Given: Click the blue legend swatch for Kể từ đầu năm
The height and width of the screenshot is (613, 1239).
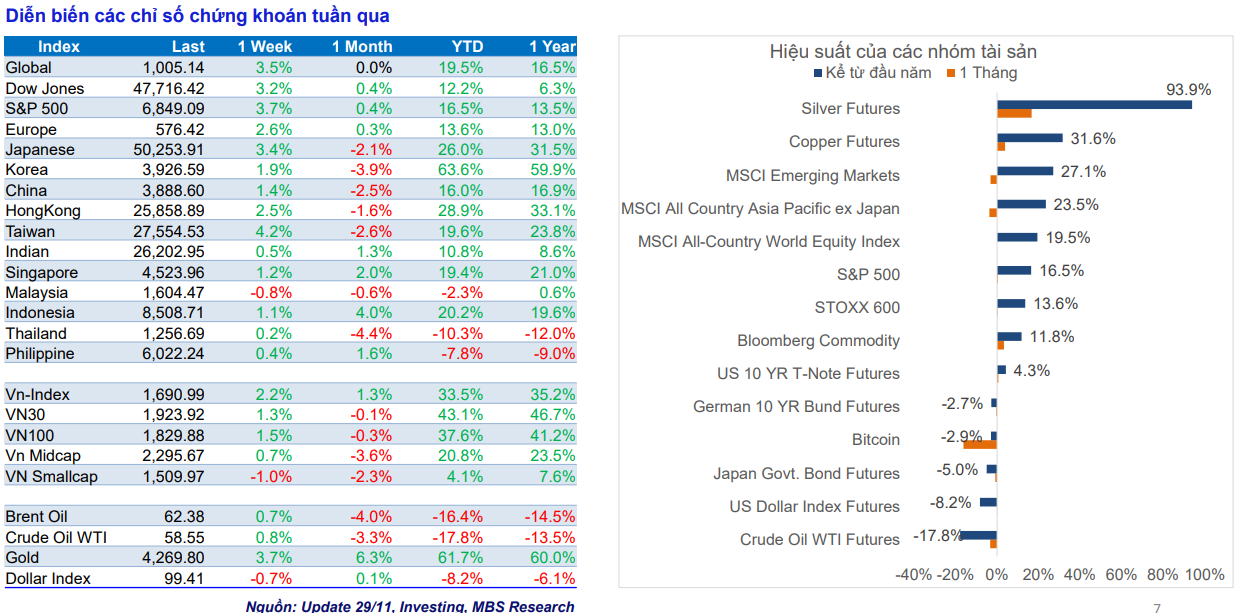Looking at the screenshot, I should (x=817, y=73).
